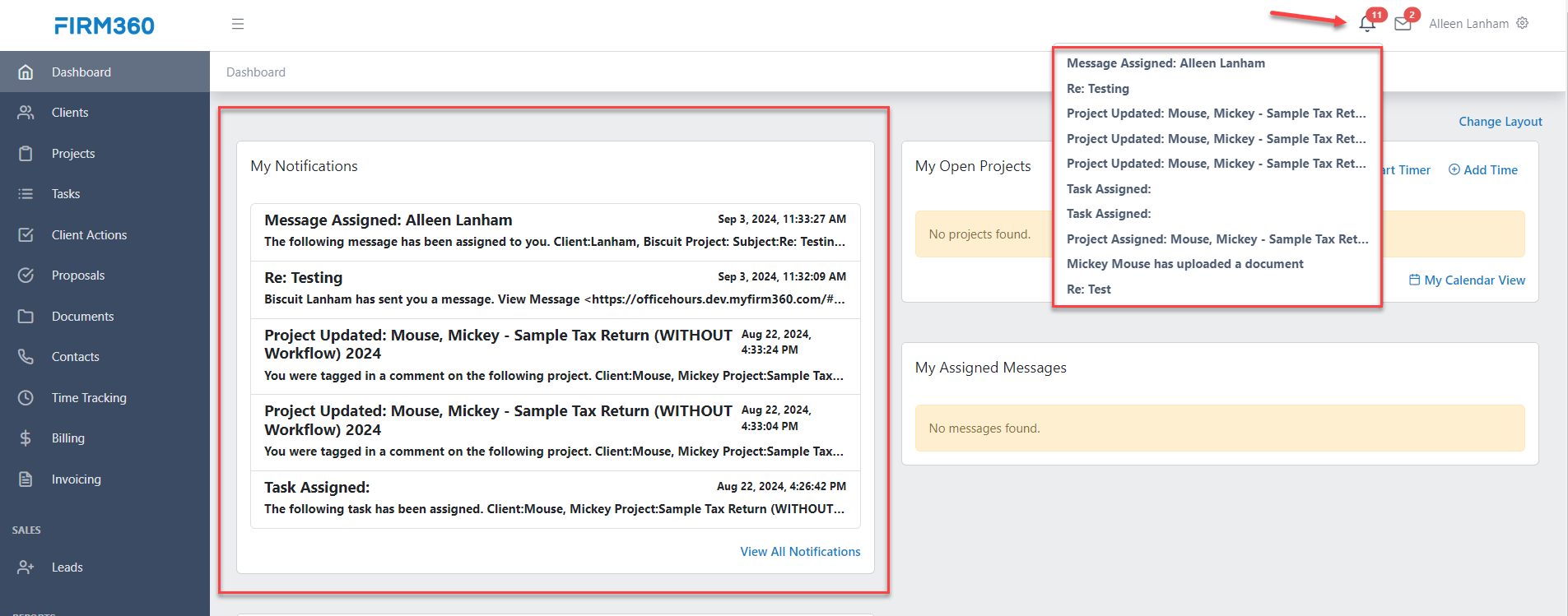Click the Dashboard home icon in sidebar
This screenshot has height=616, width=1568.
click(x=26, y=72)
